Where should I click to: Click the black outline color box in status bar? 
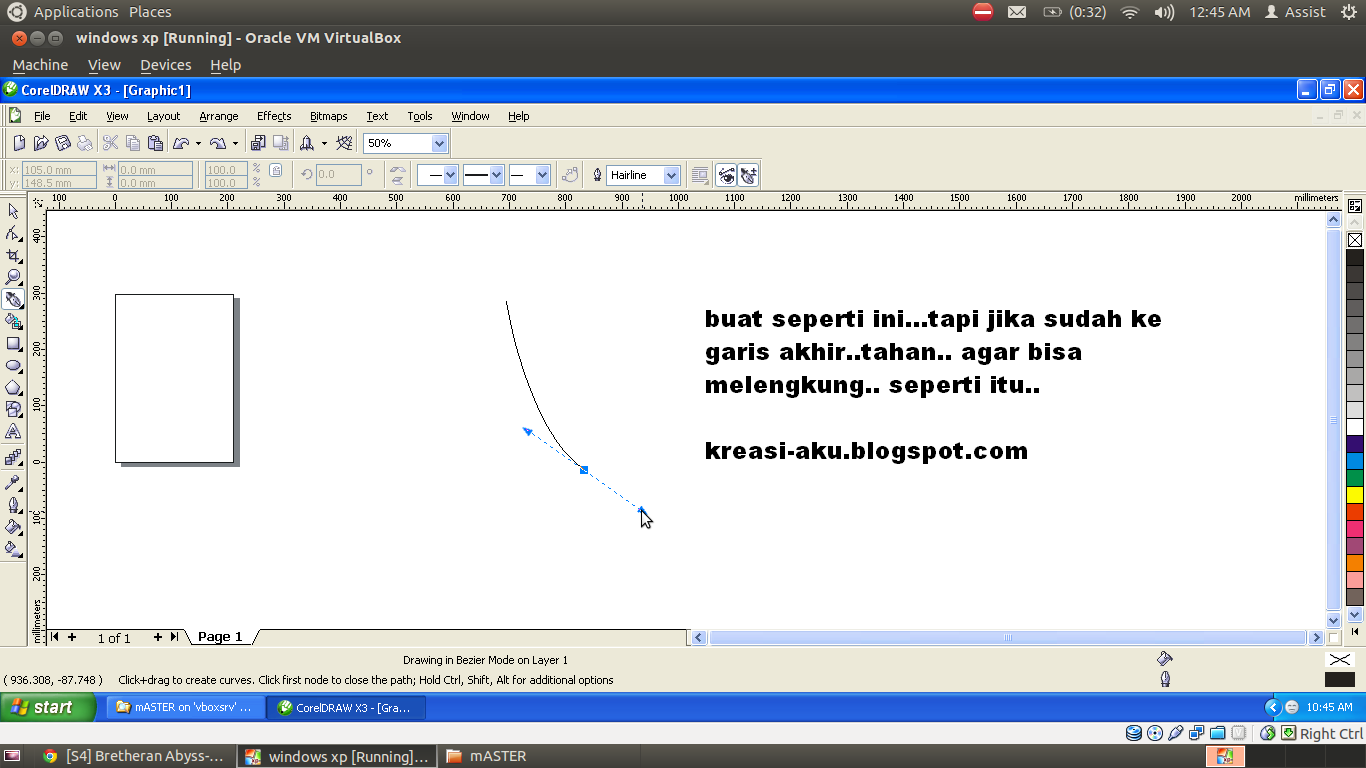coord(1339,680)
